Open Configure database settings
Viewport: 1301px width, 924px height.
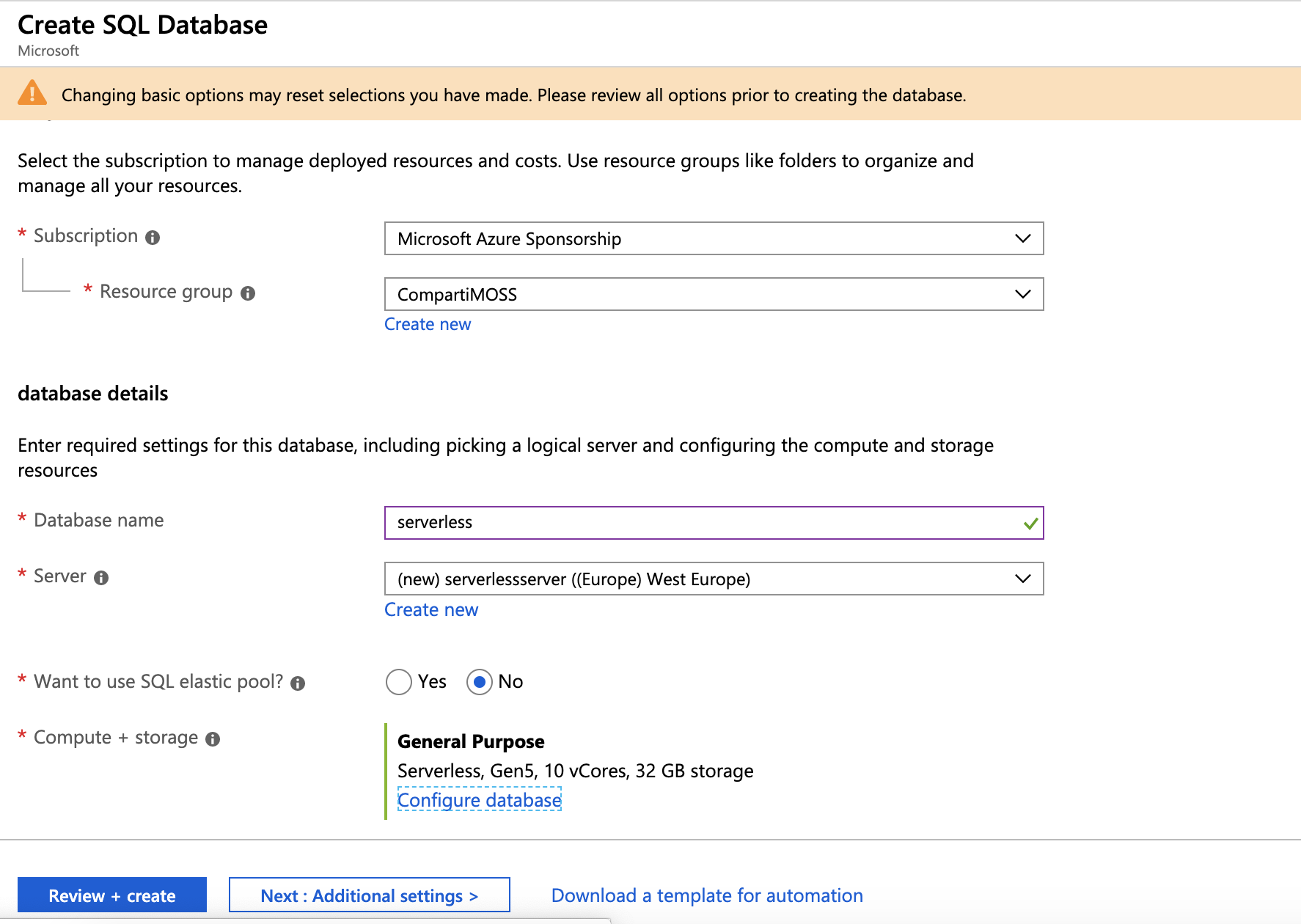coord(479,800)
